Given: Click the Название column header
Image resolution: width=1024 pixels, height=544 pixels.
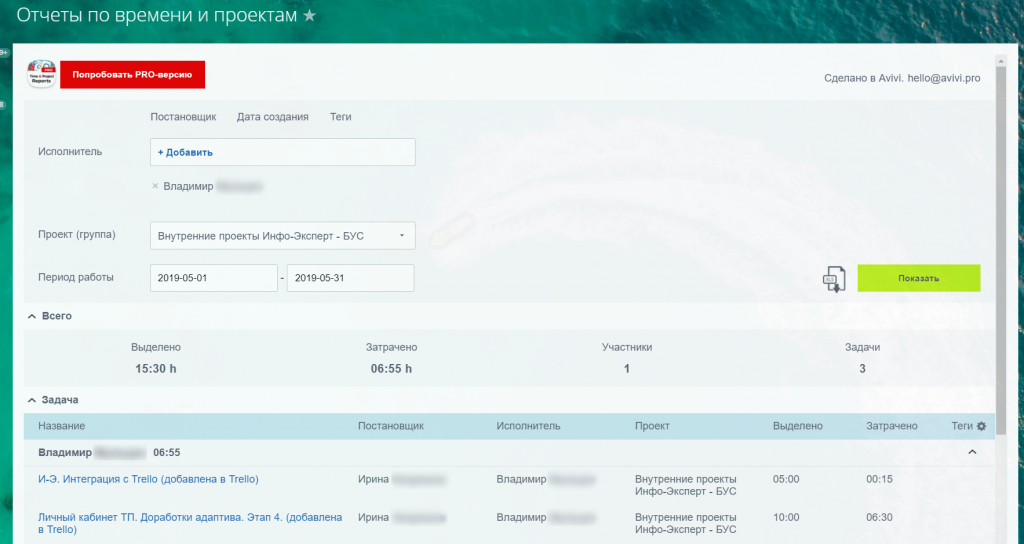Looking at the screenshot, I should pyautogui.click(x=61, y=426).
